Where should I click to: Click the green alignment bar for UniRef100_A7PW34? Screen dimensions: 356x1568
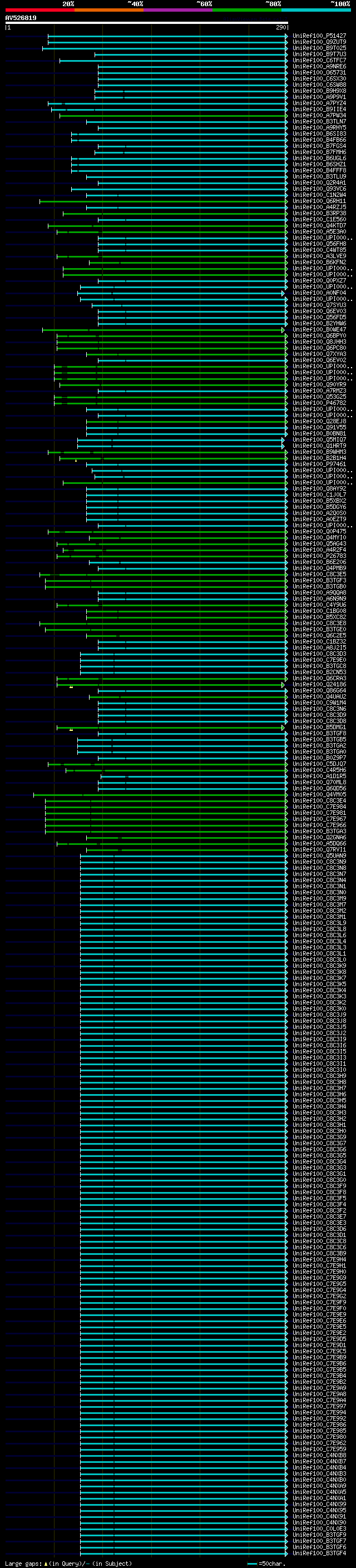point(174,116)
